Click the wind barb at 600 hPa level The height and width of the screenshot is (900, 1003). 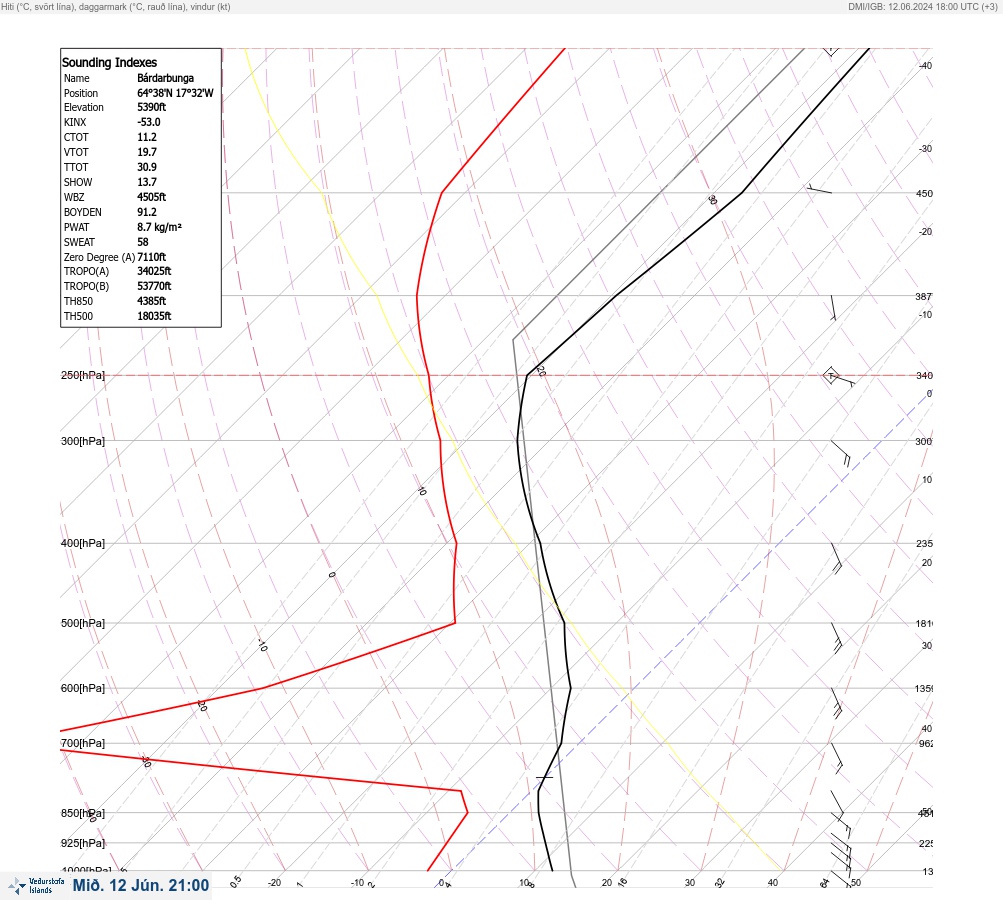tap(837, 703)
